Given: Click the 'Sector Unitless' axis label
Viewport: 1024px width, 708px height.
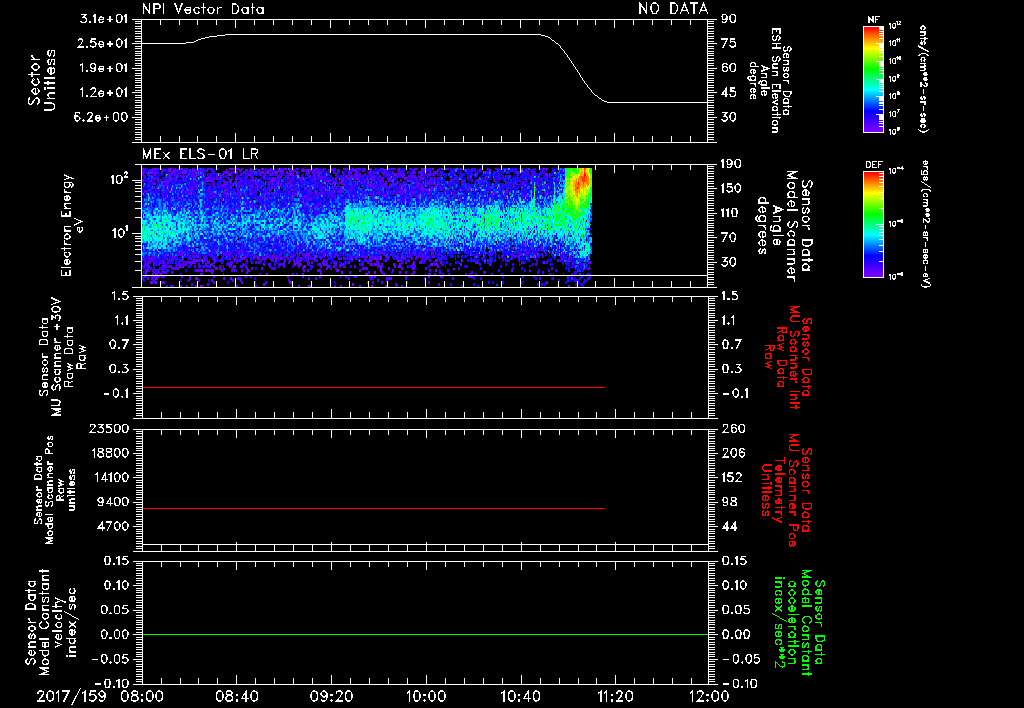Looking at the screenshot, I should coord(42,80).
